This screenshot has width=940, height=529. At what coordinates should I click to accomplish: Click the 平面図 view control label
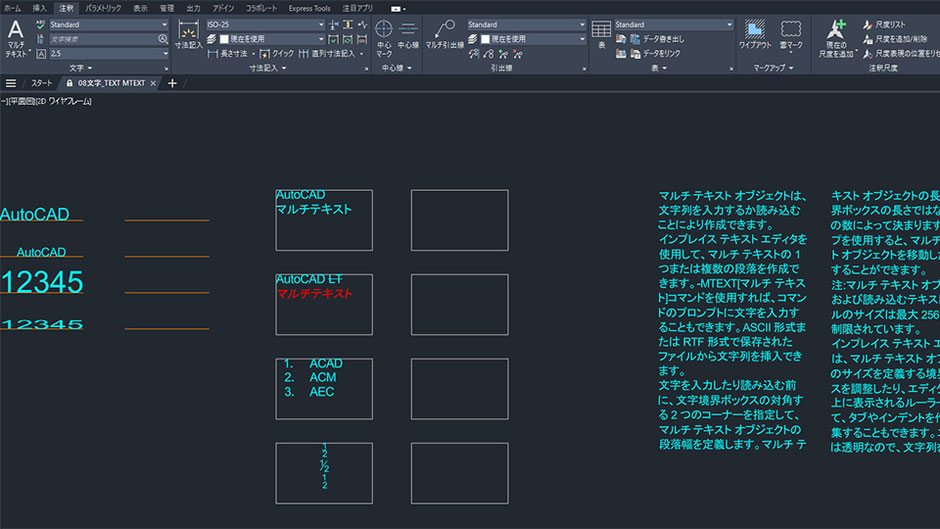click(x=22, y=101)
